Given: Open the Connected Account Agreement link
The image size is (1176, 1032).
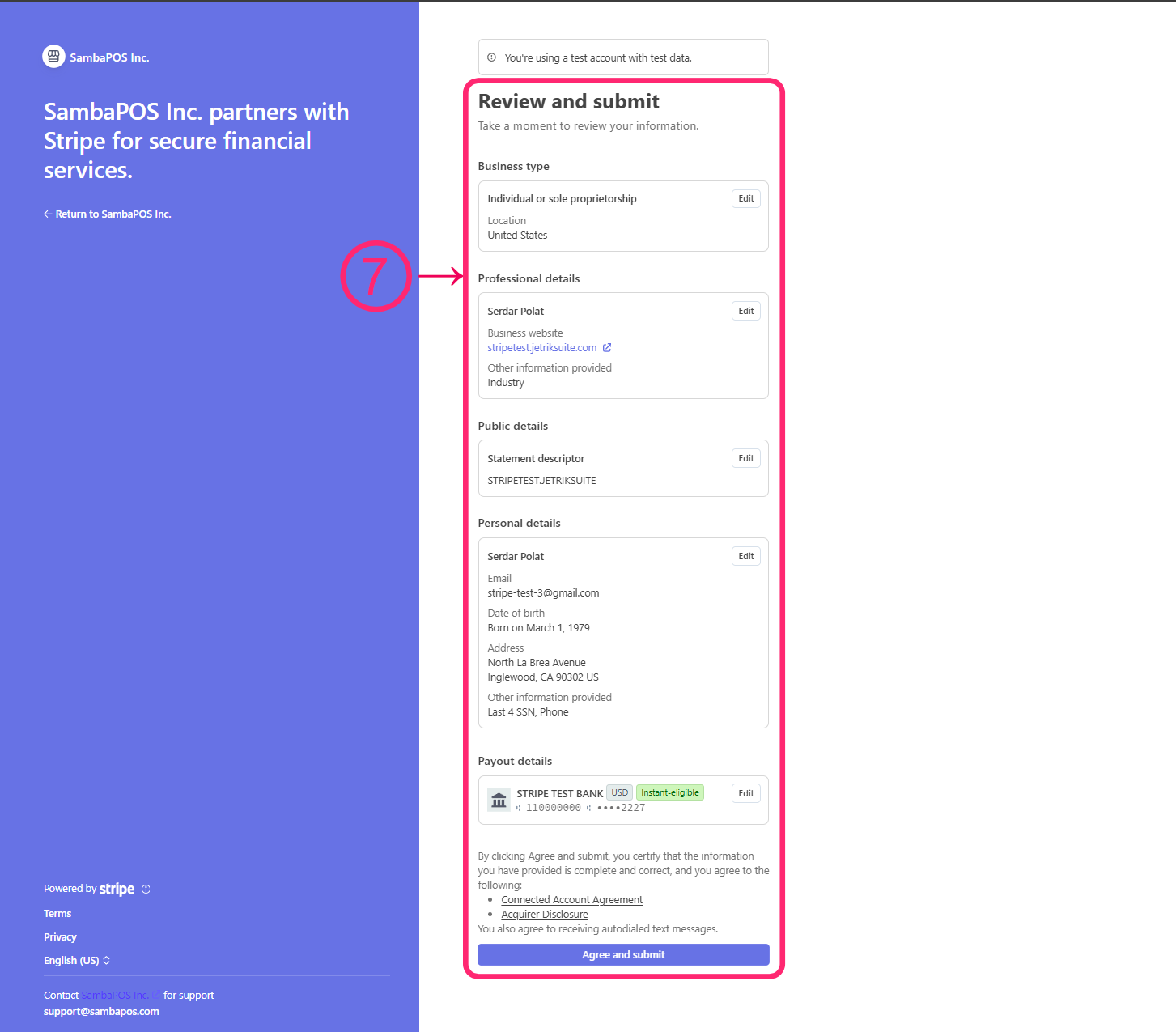Looking at the screenshot, I should pyautogui.click(x=571, y=900).
